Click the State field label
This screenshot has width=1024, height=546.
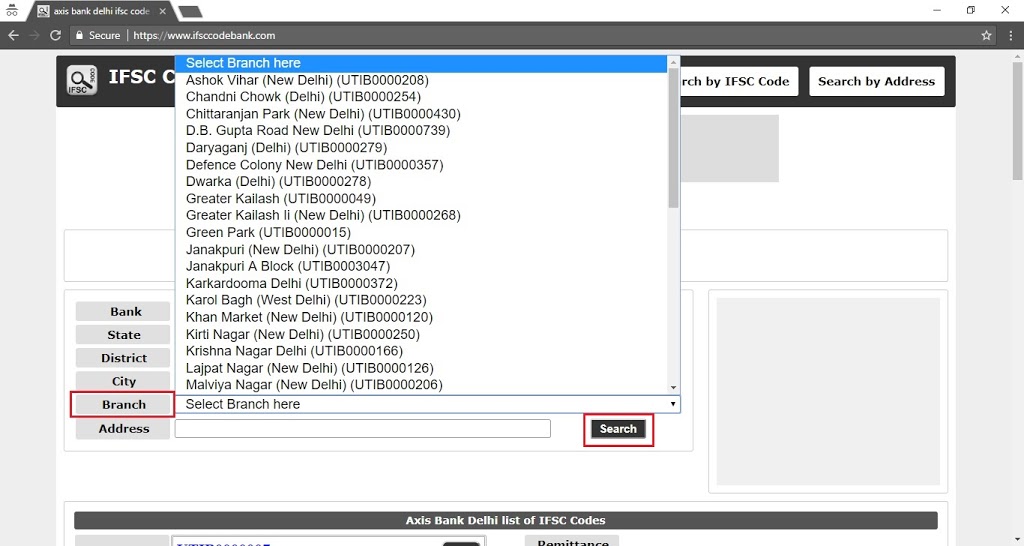pos(123,335)
